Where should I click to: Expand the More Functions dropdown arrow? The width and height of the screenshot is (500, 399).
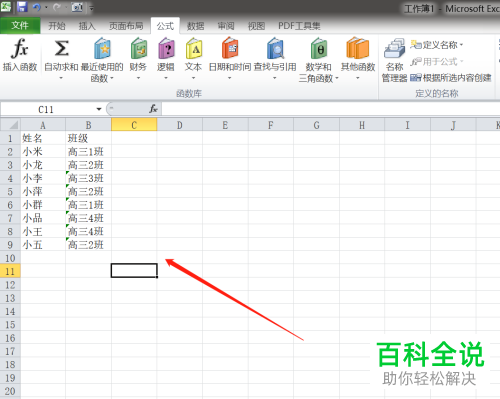point(358,78)
